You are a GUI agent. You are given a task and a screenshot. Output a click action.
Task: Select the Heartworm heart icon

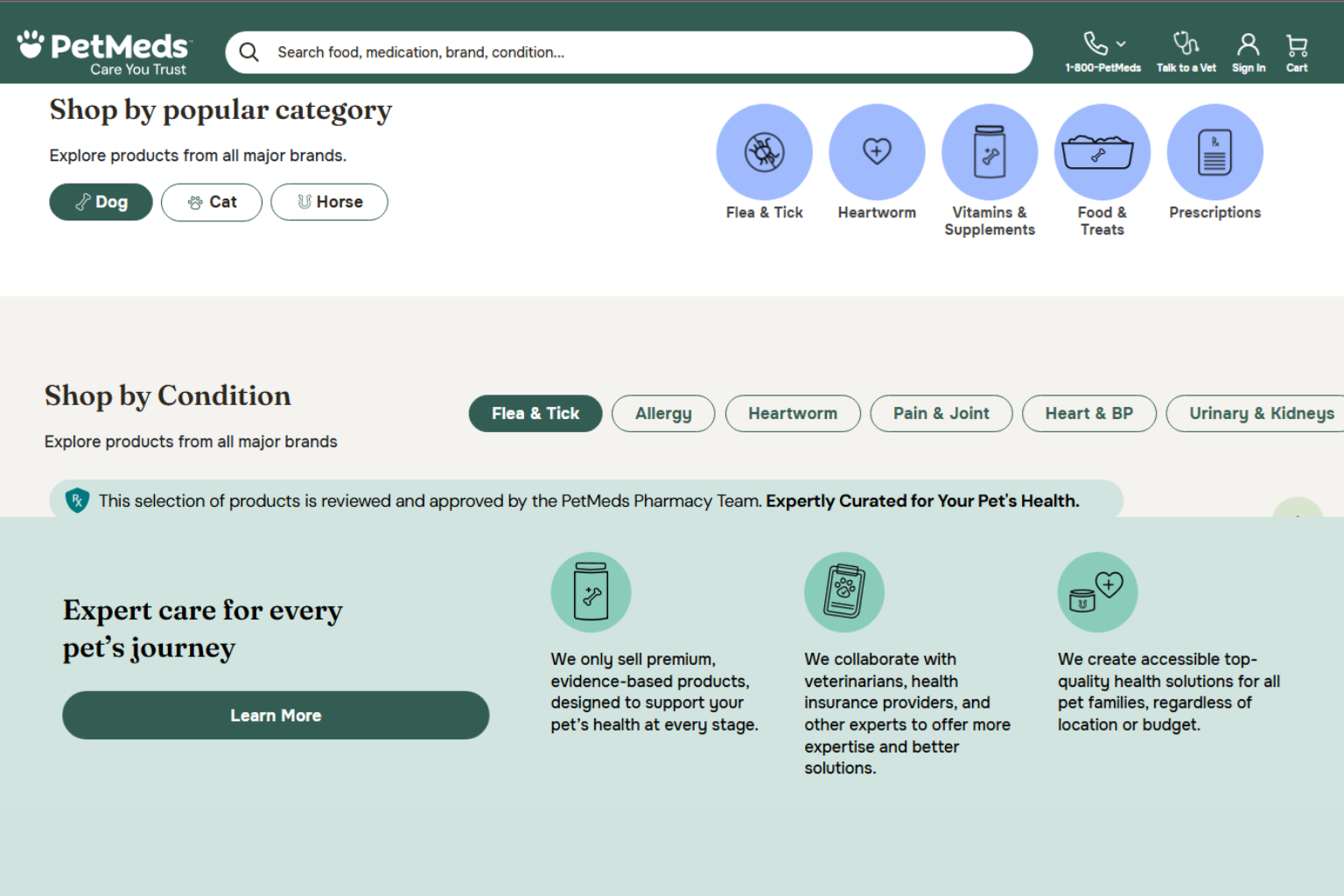(877, 150)
